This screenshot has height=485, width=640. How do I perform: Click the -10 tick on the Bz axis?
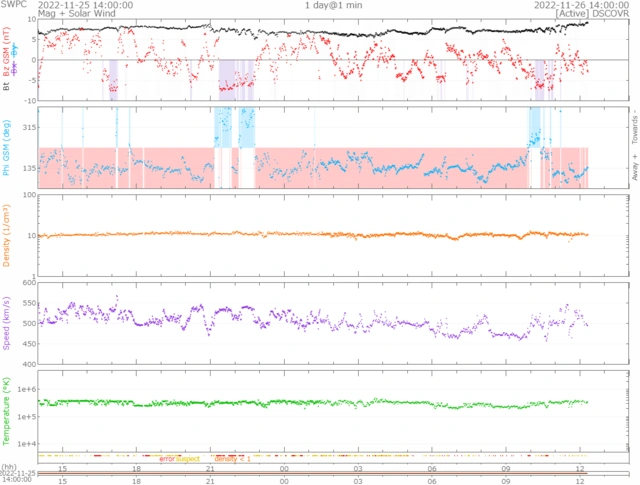31,100
